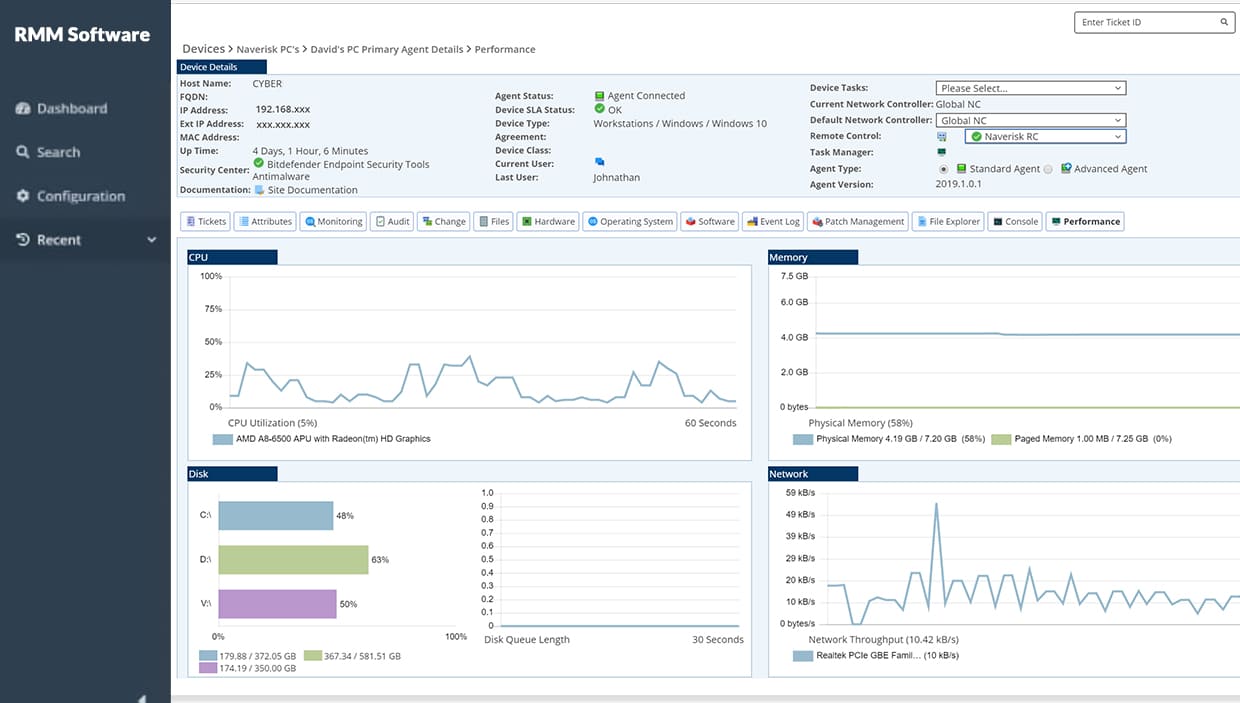Select the Advanced Agent radio button

pyautogui.click(x=1048, y=169)
